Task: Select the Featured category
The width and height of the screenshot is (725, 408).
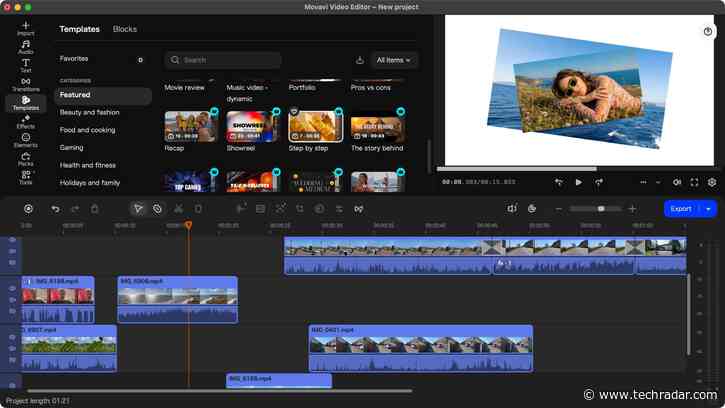Action: tap(103, 95)
